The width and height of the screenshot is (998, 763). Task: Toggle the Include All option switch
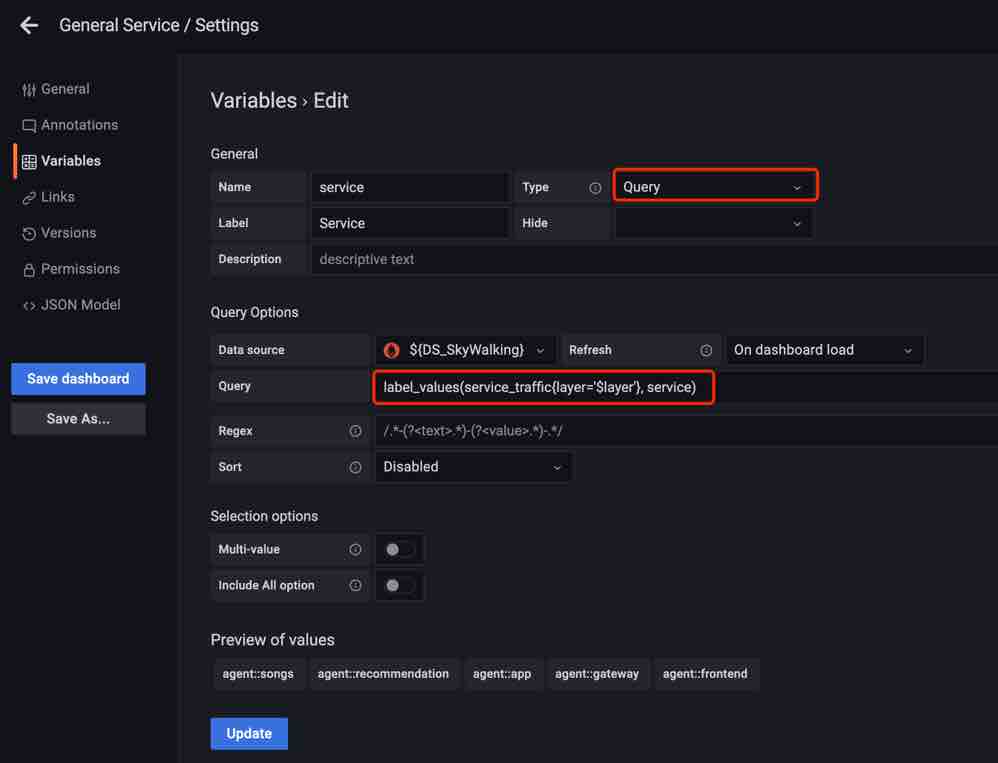(x=399, y=586)
